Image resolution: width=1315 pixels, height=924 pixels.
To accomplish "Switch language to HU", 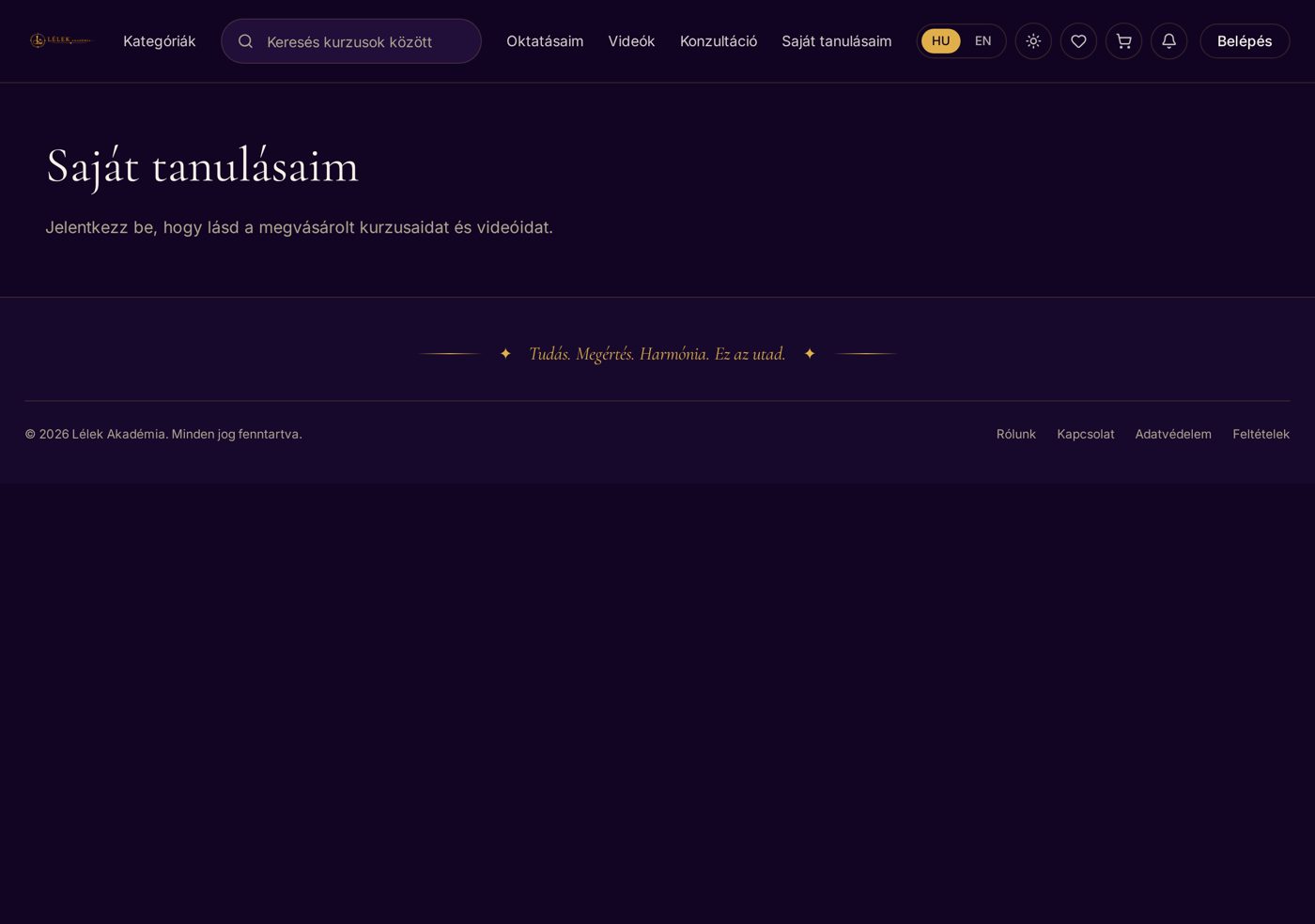I will [940, 41].
